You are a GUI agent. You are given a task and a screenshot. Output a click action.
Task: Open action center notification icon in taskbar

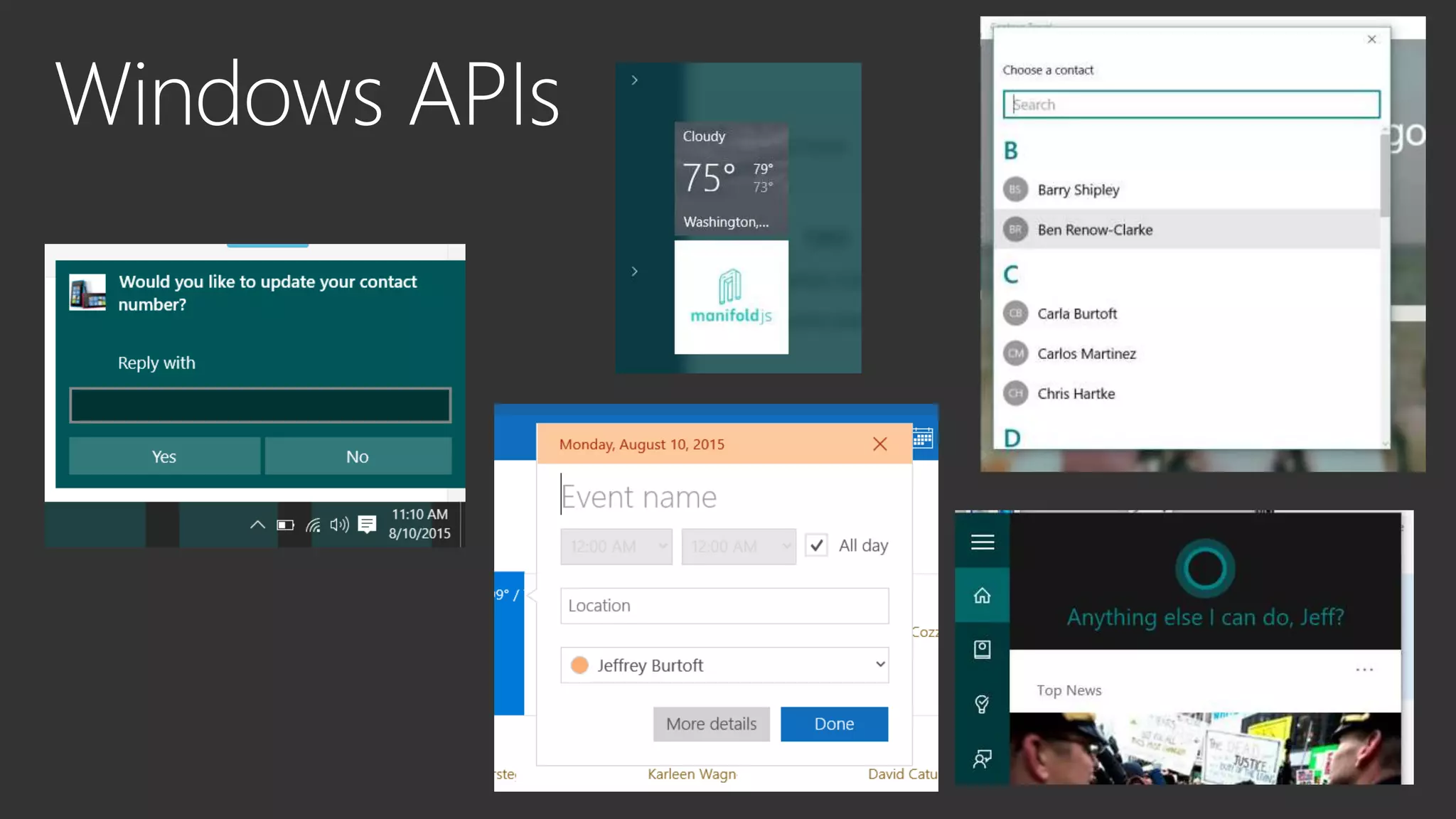367,525
